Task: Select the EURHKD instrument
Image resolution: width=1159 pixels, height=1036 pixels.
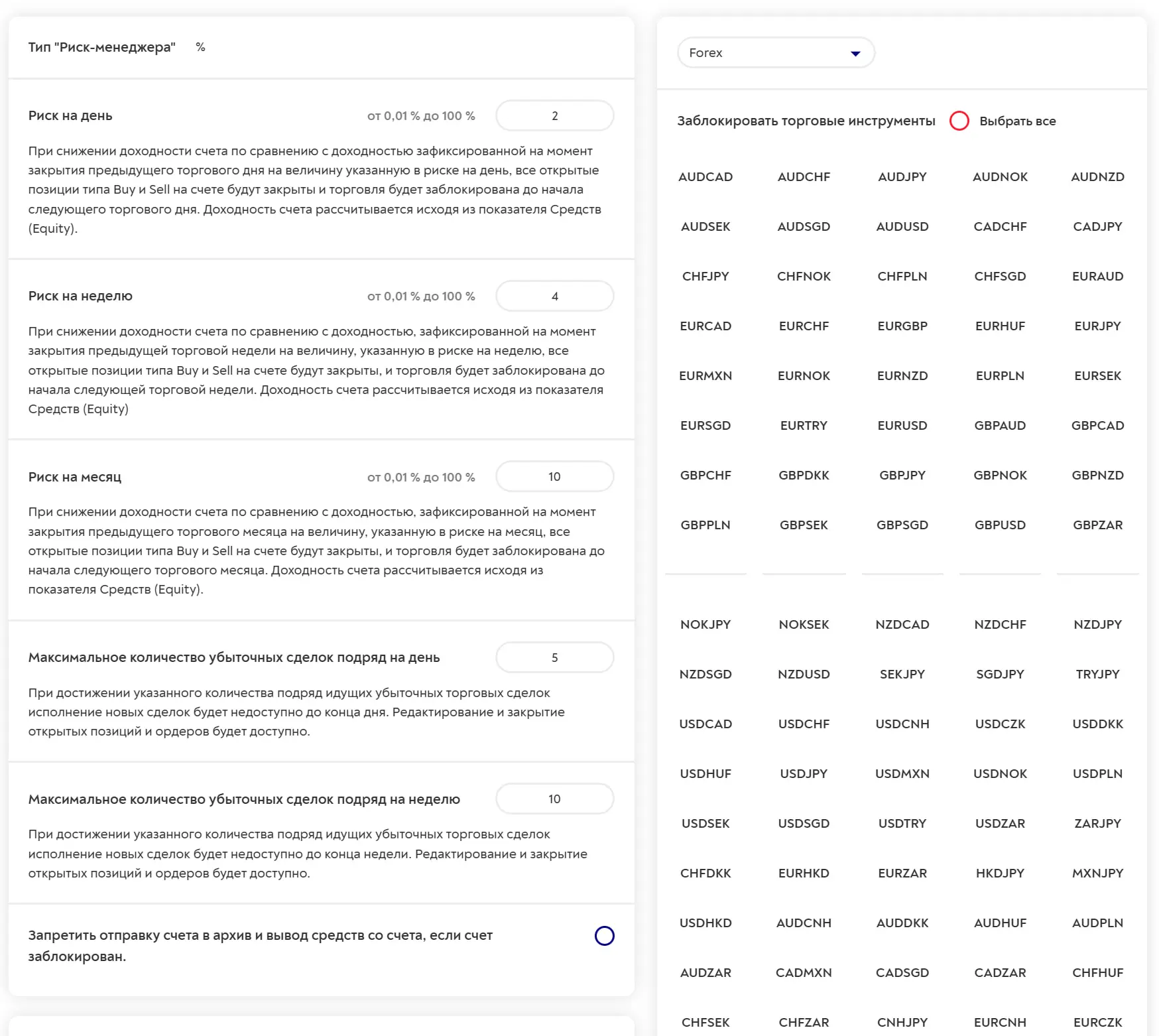Action: coord(804,873)
